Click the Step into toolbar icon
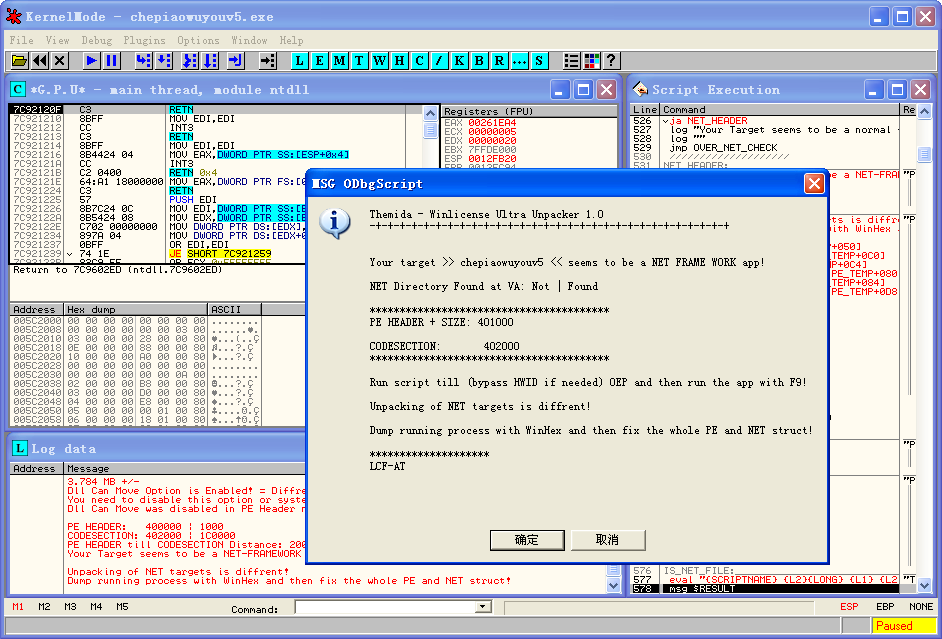The image size is (942, 639). [x=144, y=60]
